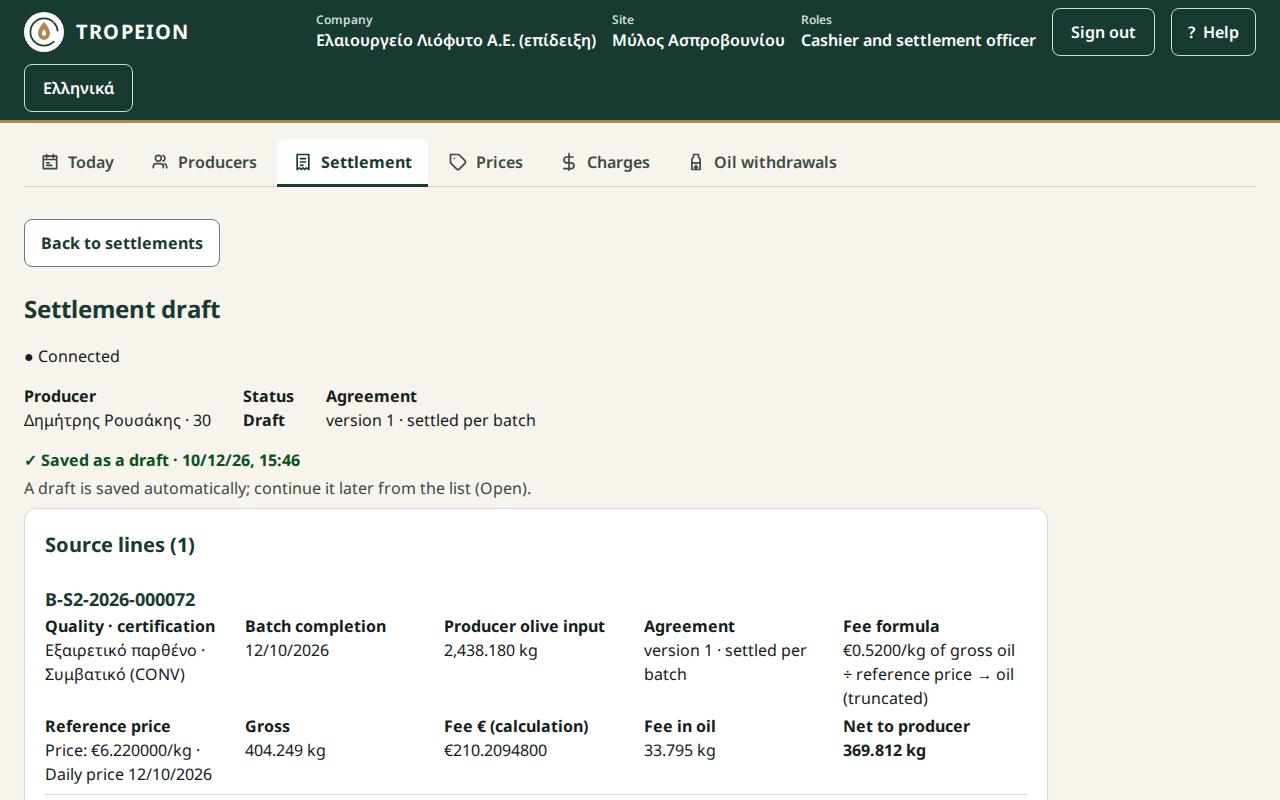
Task: Open the Charges tab
Action: click(x=605, y=162)
